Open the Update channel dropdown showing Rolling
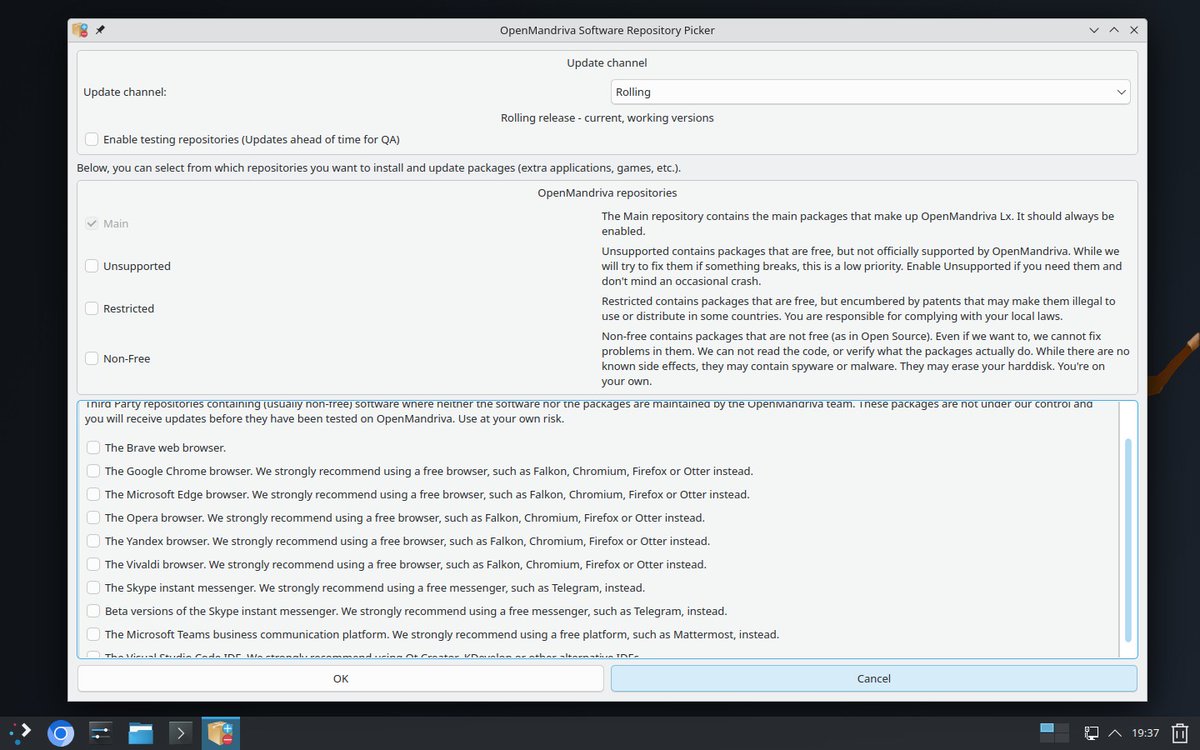 870,92
